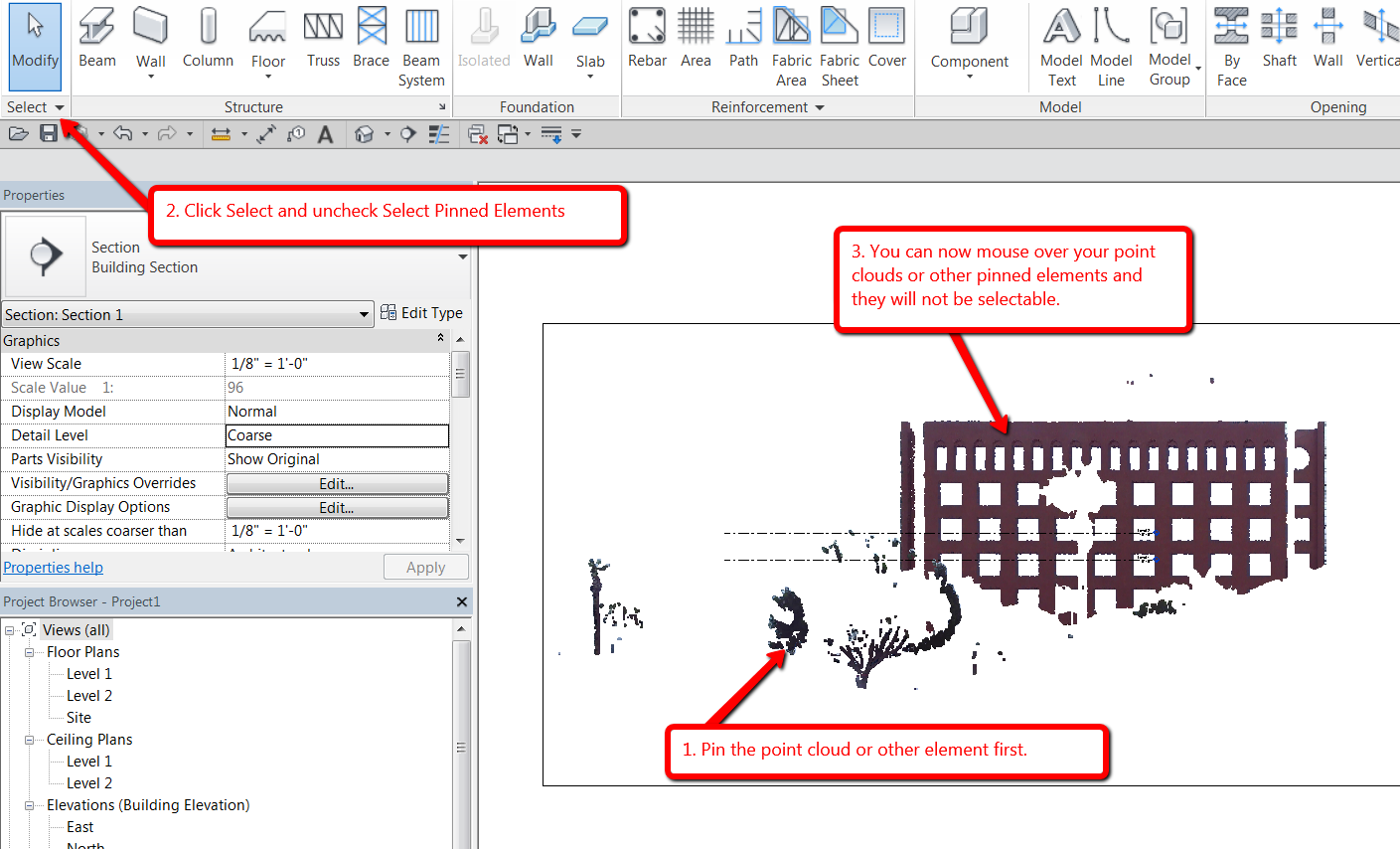Toggle the Modify selection arrow

[35, 40]
